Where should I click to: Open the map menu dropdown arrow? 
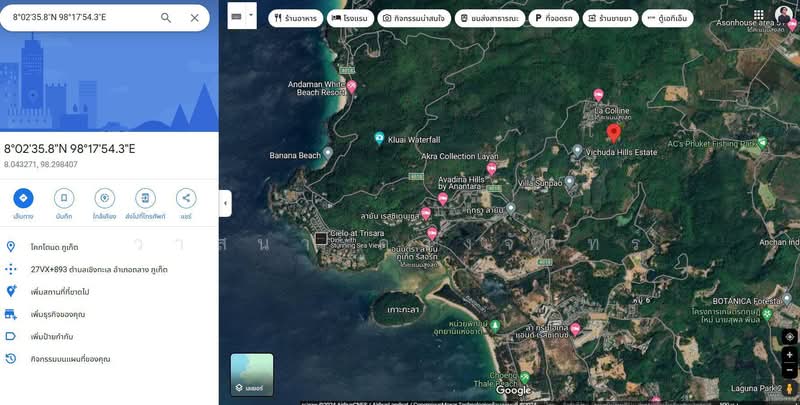pos(251,16)
